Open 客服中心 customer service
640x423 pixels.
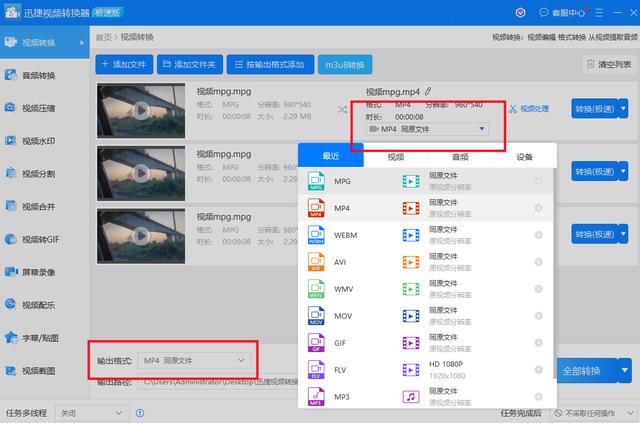562,13
